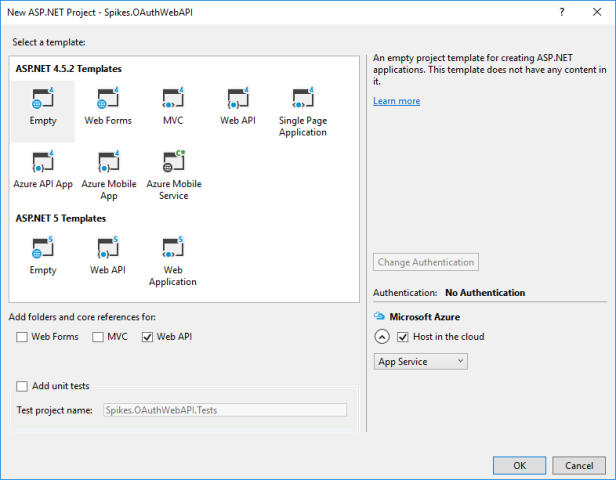616x480 pixels.
Task: Select the ASP.NET 4.5.2 Empty template icon
Action: click(43, 98)
